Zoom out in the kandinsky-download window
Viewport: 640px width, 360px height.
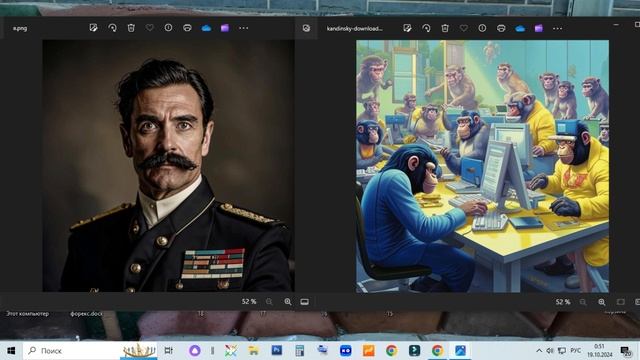pos(583,302)
